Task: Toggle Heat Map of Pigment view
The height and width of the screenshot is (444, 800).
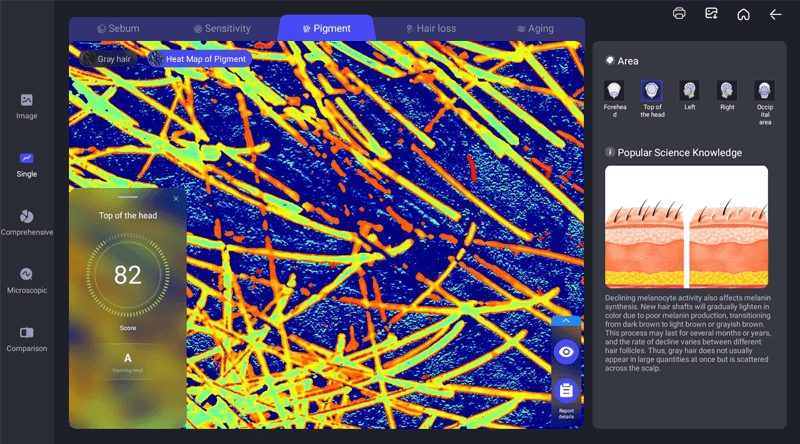Action: pyautogui.click(x=197, y=59)
